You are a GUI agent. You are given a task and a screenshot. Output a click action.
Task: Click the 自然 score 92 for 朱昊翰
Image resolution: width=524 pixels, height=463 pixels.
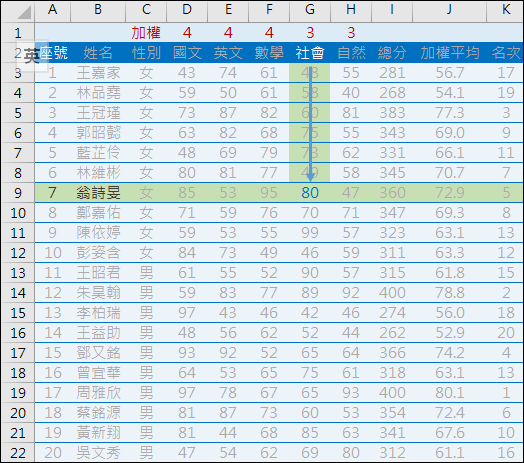351,293
